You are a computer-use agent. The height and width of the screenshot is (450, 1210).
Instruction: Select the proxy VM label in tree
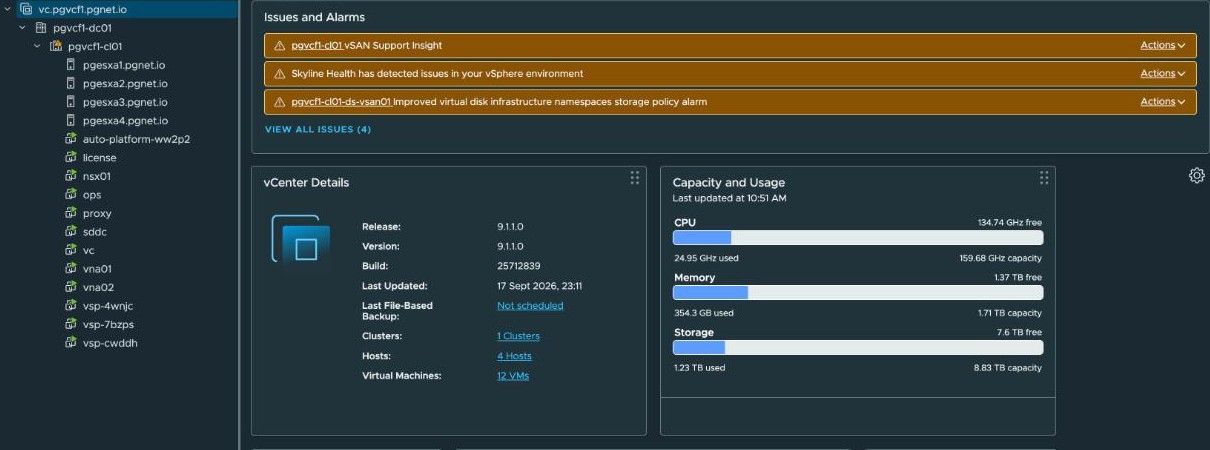[98, 213]
